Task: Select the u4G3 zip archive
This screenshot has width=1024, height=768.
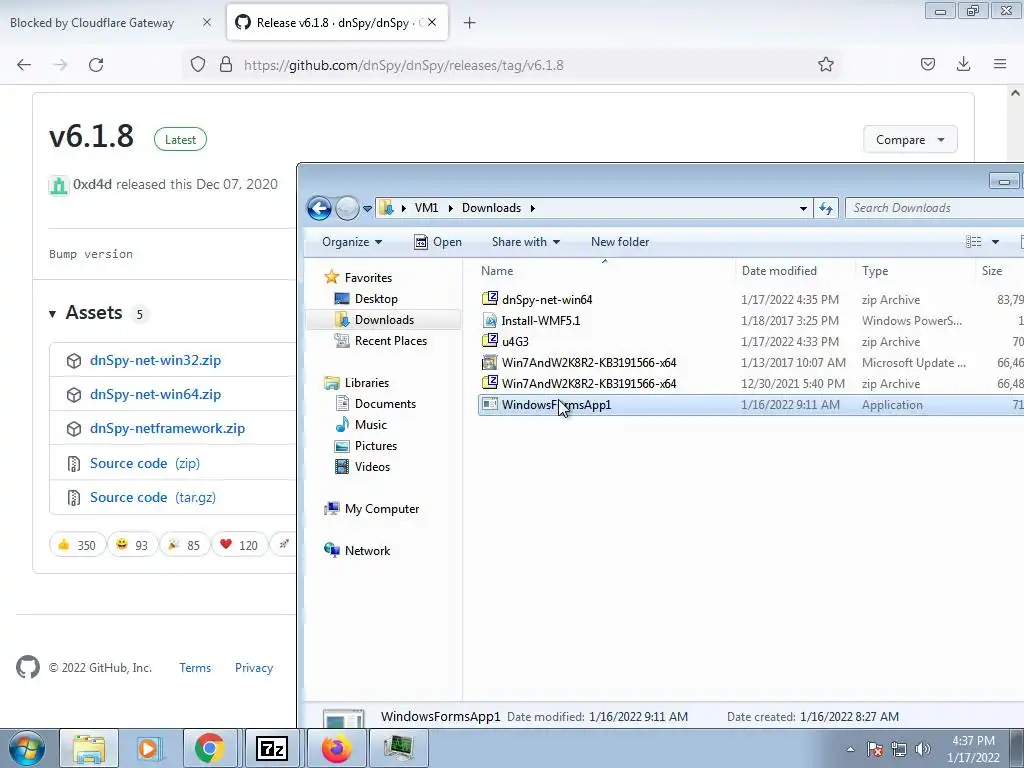Action: tap(515, 342)
